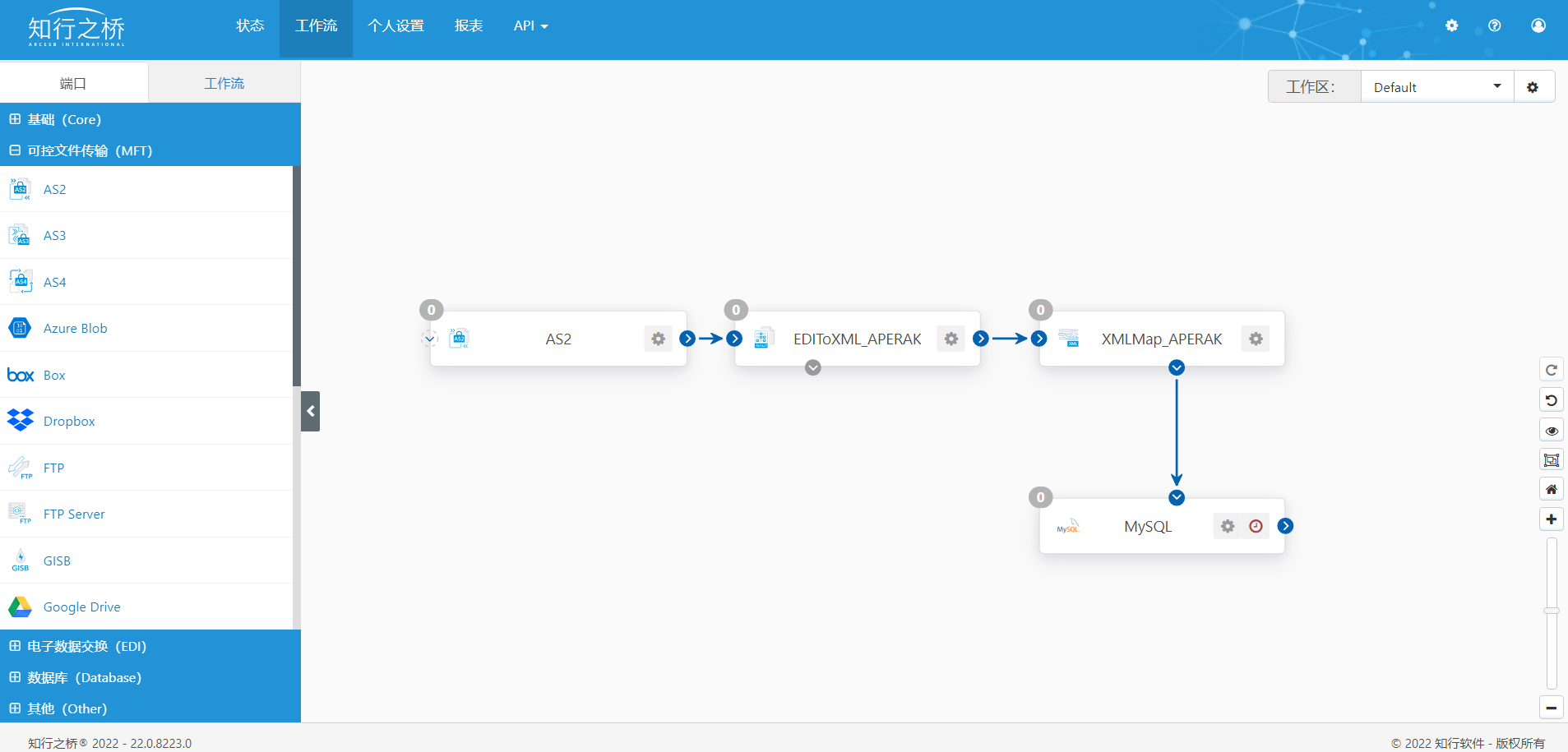
Task: Click the MySQL scheduler clock icon
Action: pos(1256,526)
